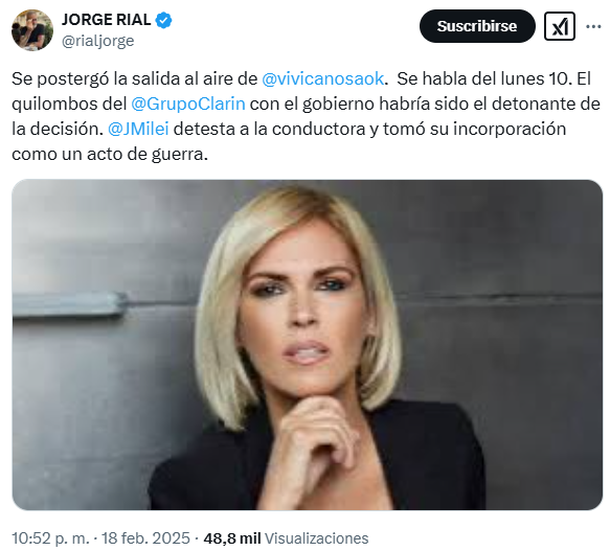Click the tweet text 'Se postergó la salida'
610x551 pixels.
[x=97, y=79]
